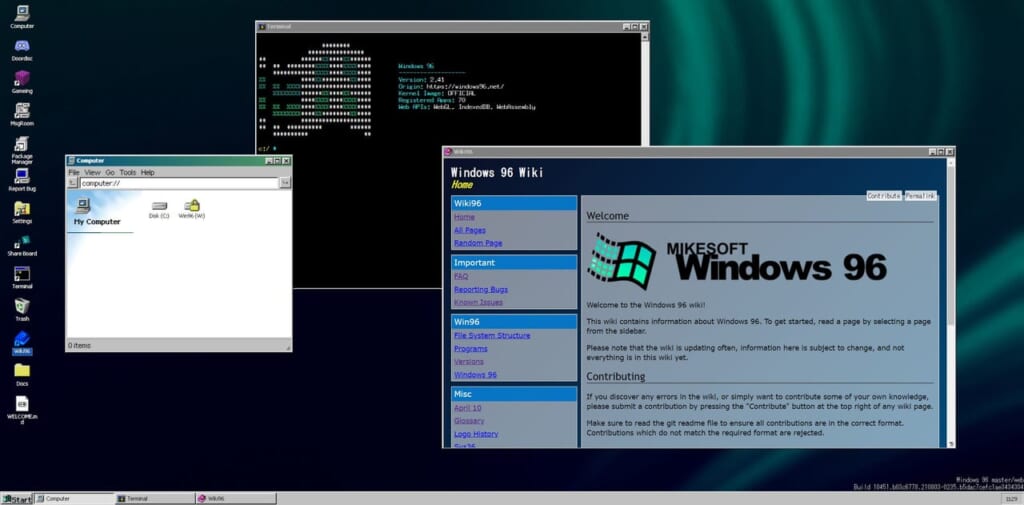
Task: Maximize the Computer window
Action: pos(277,161)
